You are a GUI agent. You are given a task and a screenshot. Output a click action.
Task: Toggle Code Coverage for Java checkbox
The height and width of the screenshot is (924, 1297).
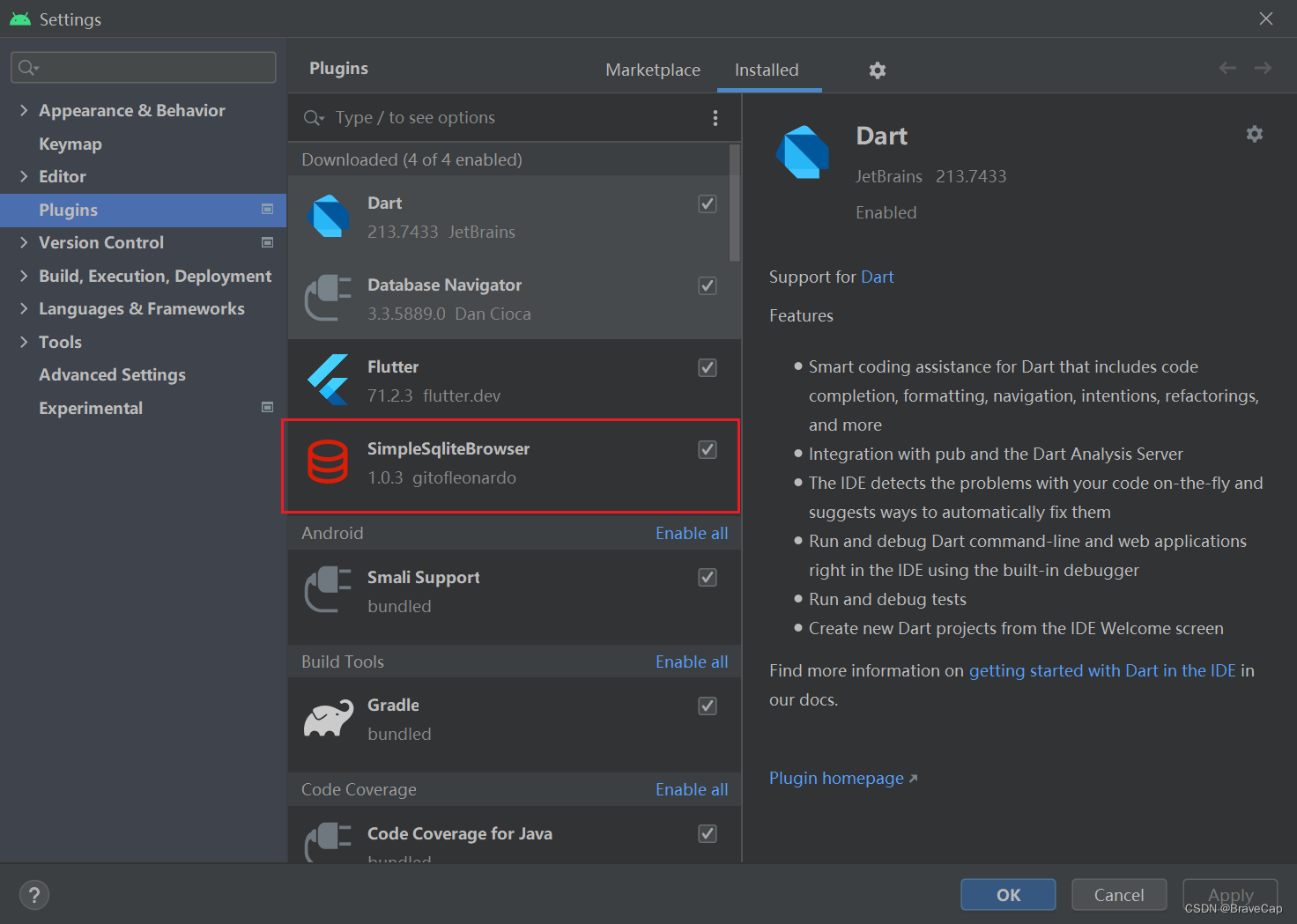tap(708, 834)
